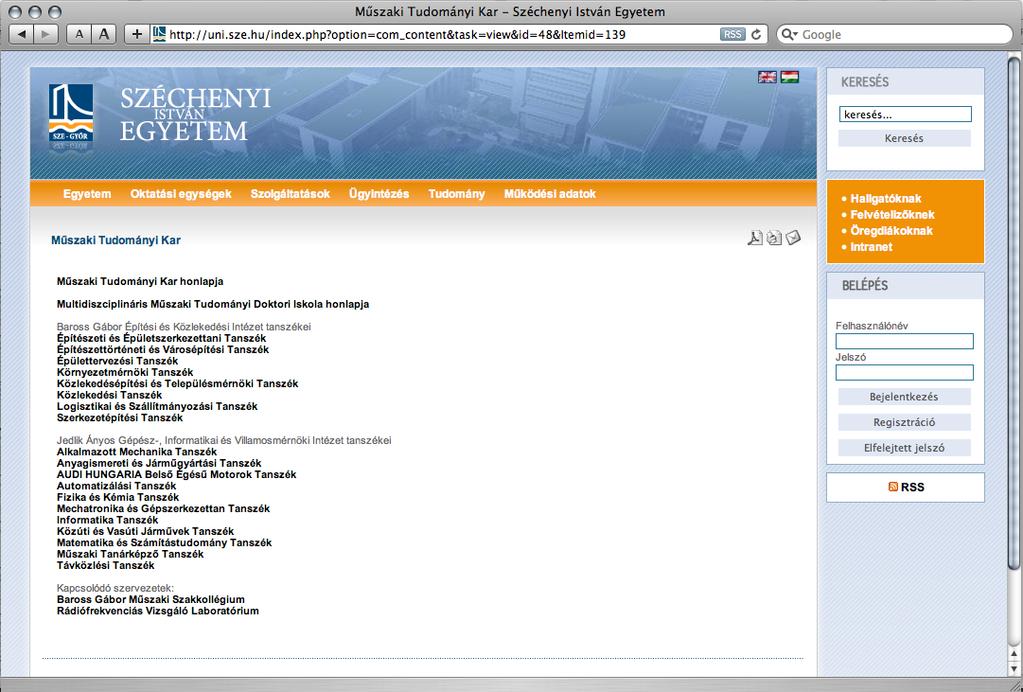Open the Ügyintézés menu
The height and width of the screenshot is (692, 1023).
[x=379, y=194]
